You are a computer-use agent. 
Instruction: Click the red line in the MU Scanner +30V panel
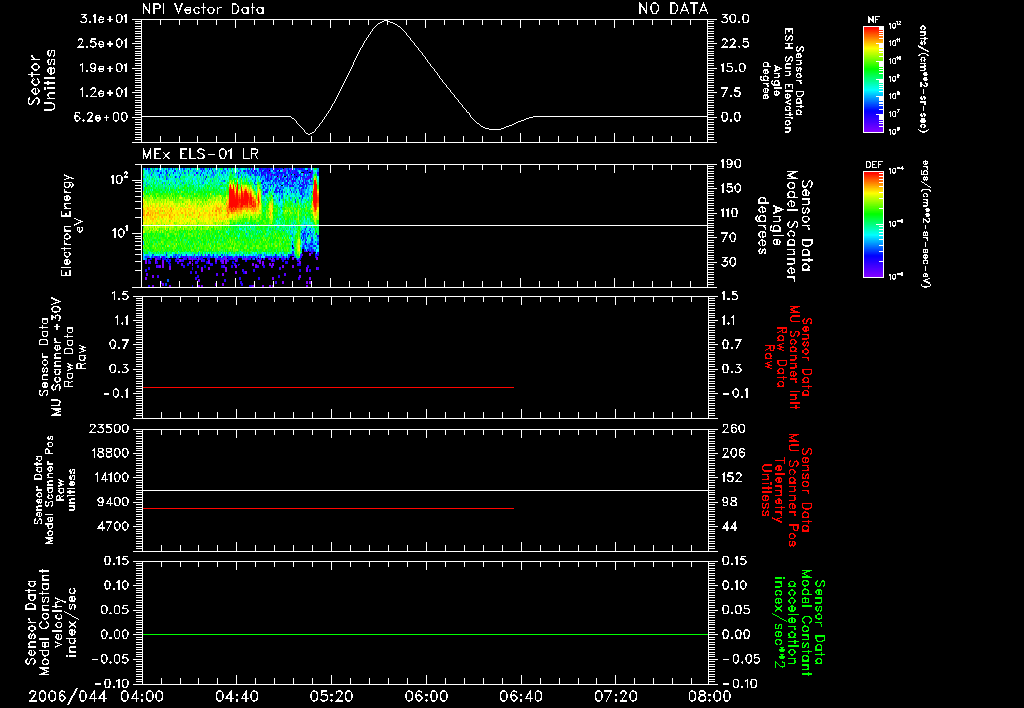tap(328, 387)
